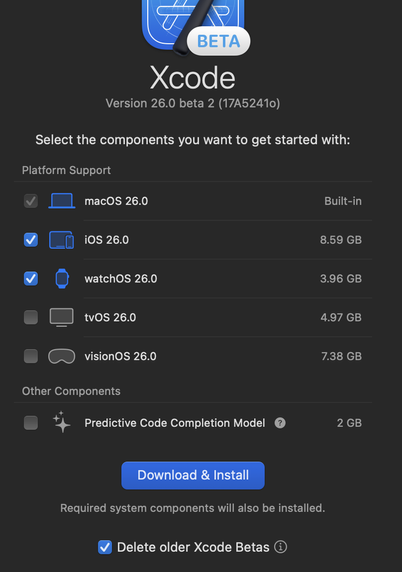
Task: Click the macOS laptop platform icon
Action: 62,201
